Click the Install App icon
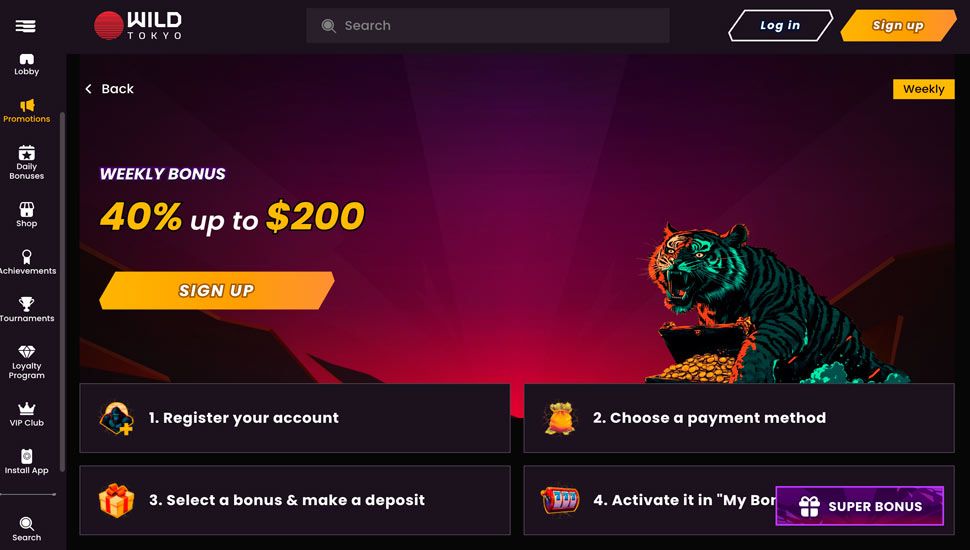Viewport: 970px width, 550px height. 27,457
